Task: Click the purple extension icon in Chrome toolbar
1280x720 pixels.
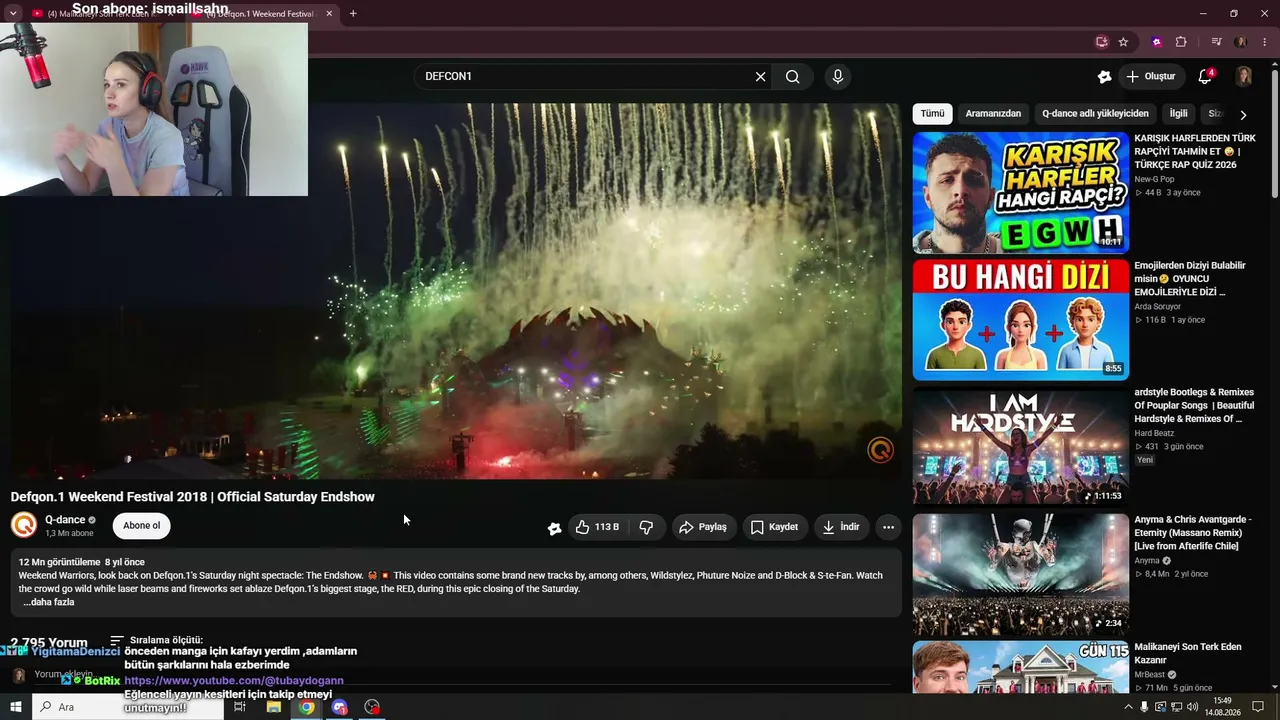Action: (x=1157, y=42)
